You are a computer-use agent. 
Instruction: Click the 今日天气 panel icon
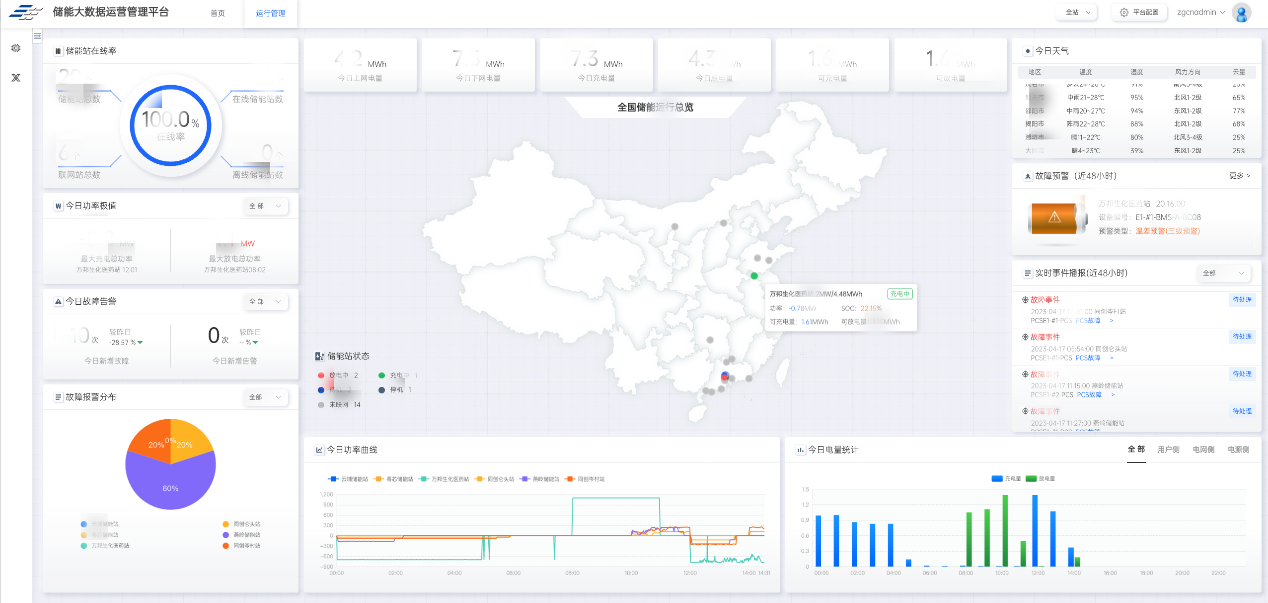[1027, 52]
